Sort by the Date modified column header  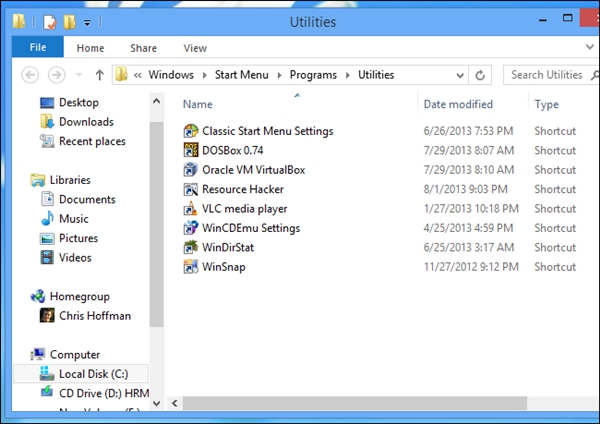click(x=458, y=104)
